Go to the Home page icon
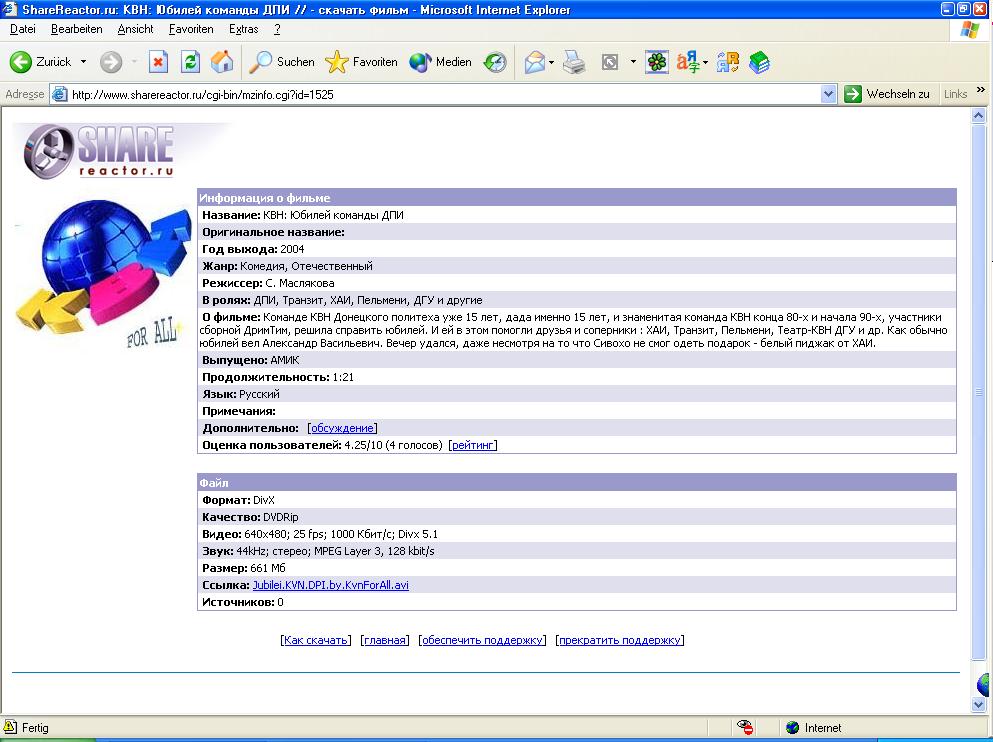The image size is (993, 742). [x=222, y=62]
